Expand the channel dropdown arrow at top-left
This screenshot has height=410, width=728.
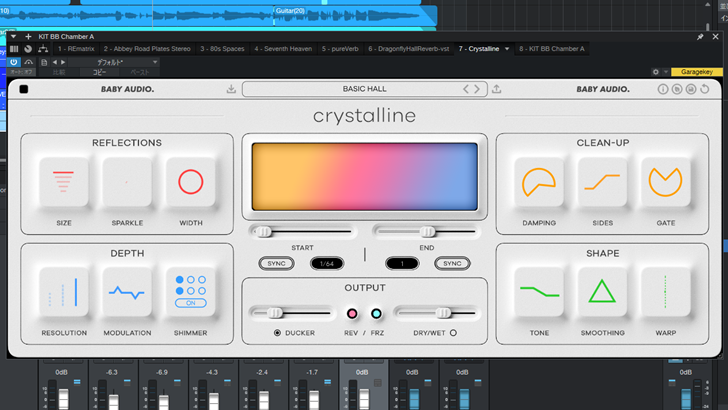click(13, 36)
